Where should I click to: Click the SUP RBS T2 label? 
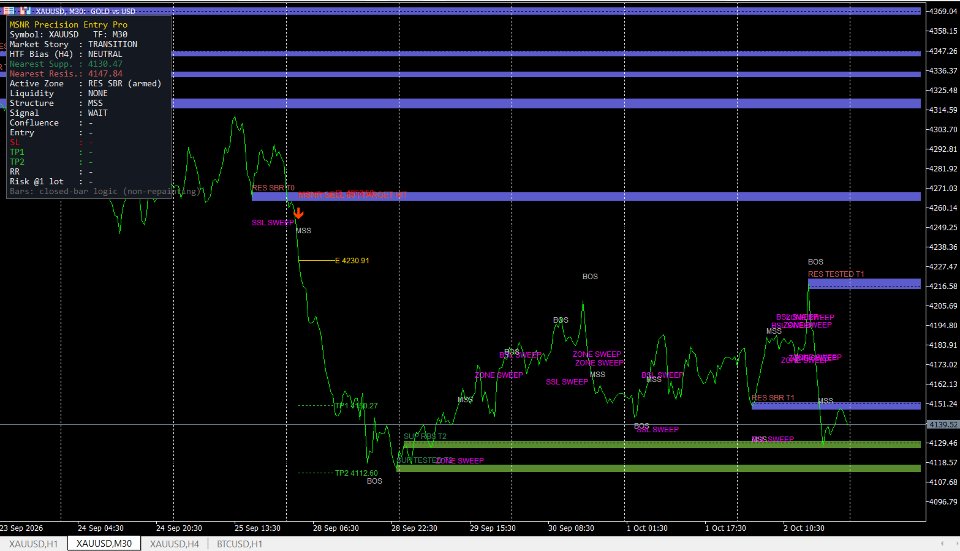(x=425, y=436)
